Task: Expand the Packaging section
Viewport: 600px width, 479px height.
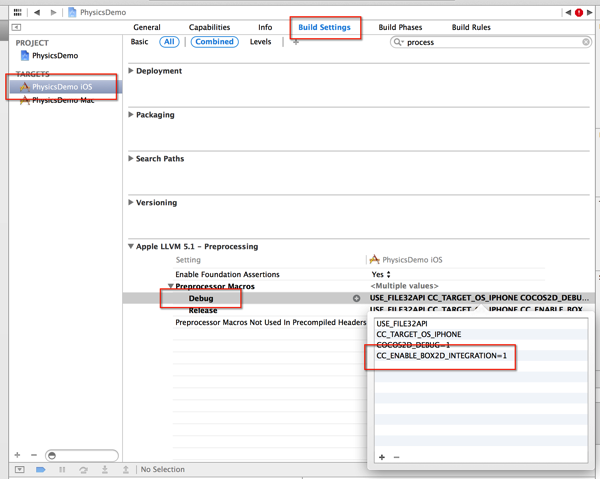Action: tap(131, 114)
